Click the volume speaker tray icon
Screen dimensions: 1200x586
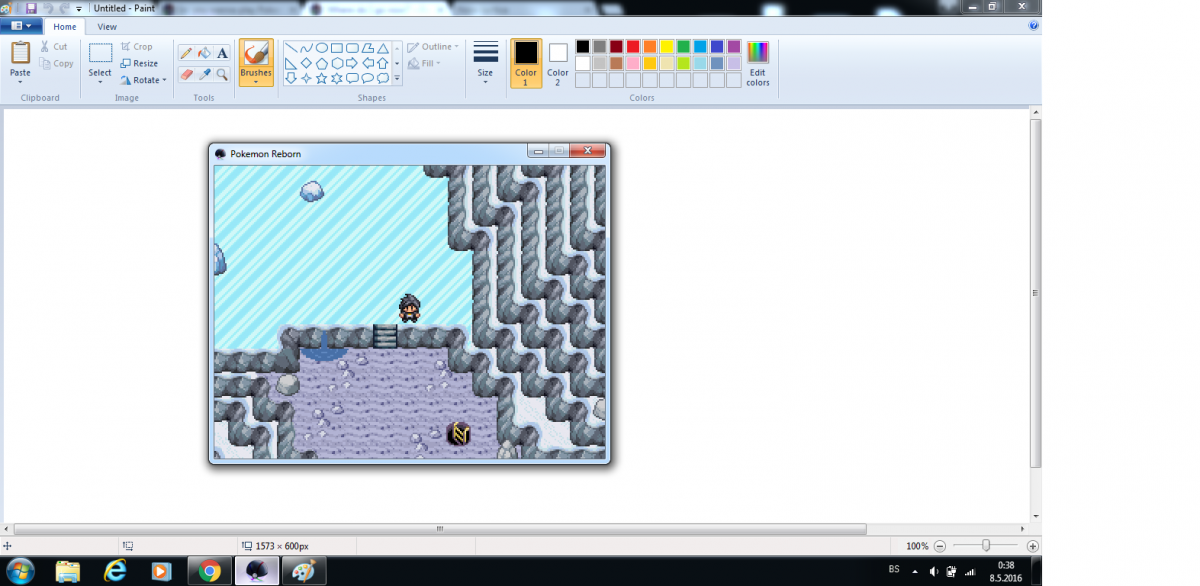pos(932,572)
